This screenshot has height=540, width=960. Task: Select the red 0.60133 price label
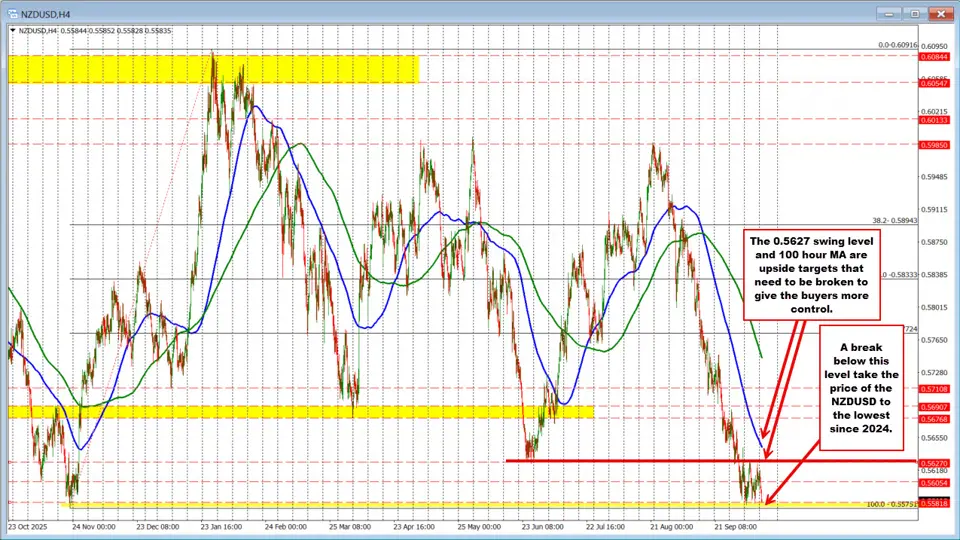coord(934,121)
